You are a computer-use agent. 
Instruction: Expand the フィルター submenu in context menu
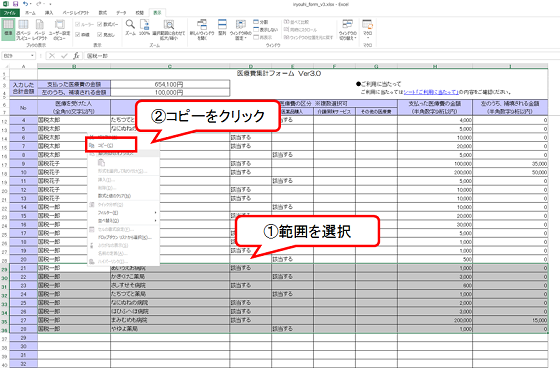pyautogui.click(x=123, y=213)
